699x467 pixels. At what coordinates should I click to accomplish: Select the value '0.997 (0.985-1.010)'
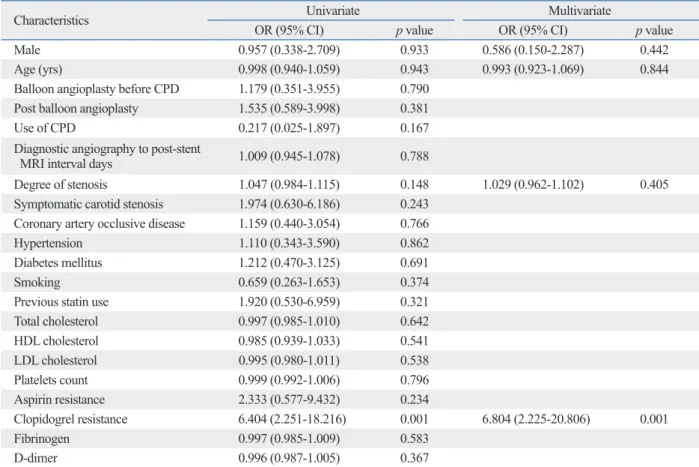(289, 321)
